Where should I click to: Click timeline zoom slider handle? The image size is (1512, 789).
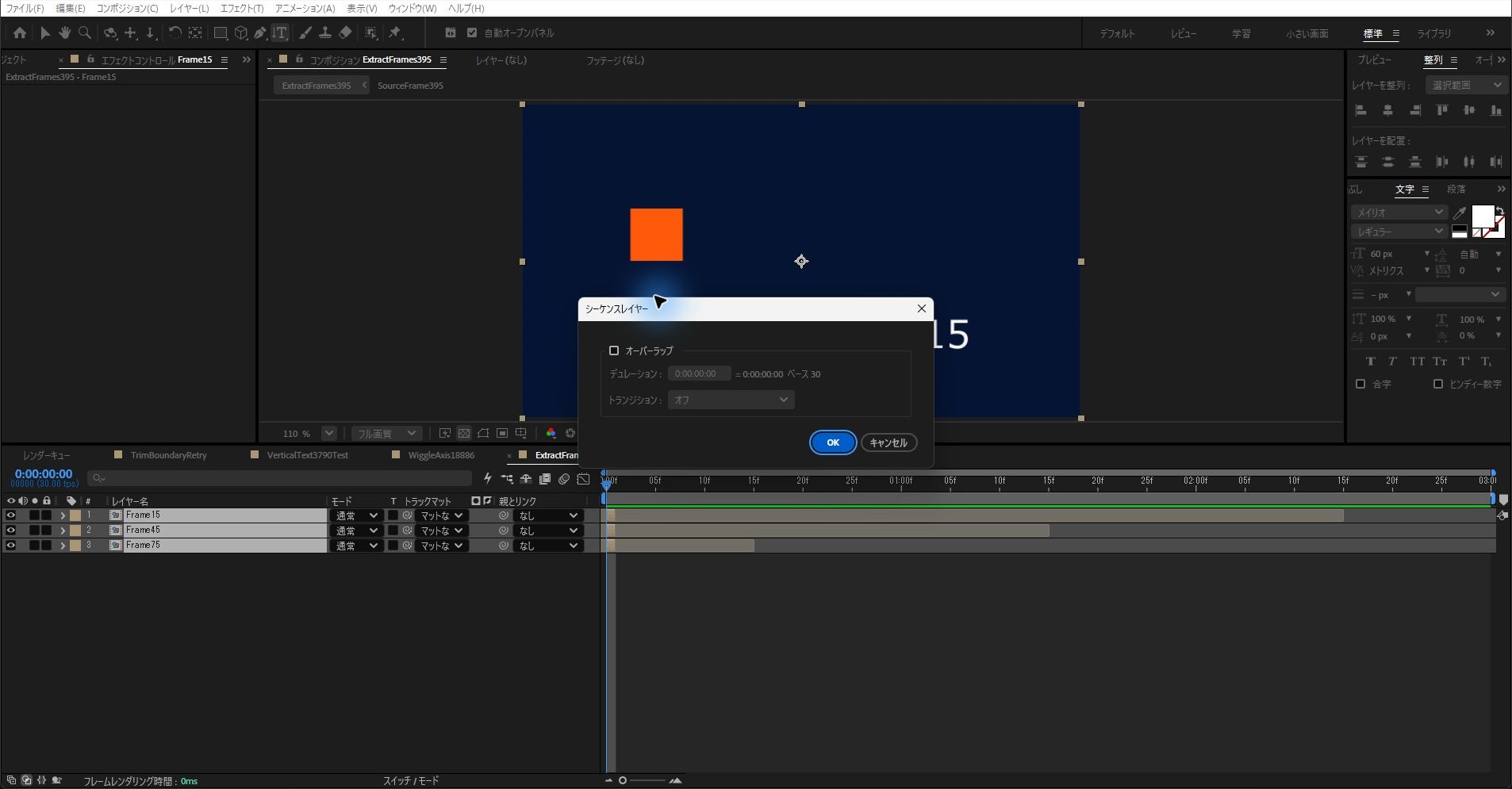pos(623,780)
